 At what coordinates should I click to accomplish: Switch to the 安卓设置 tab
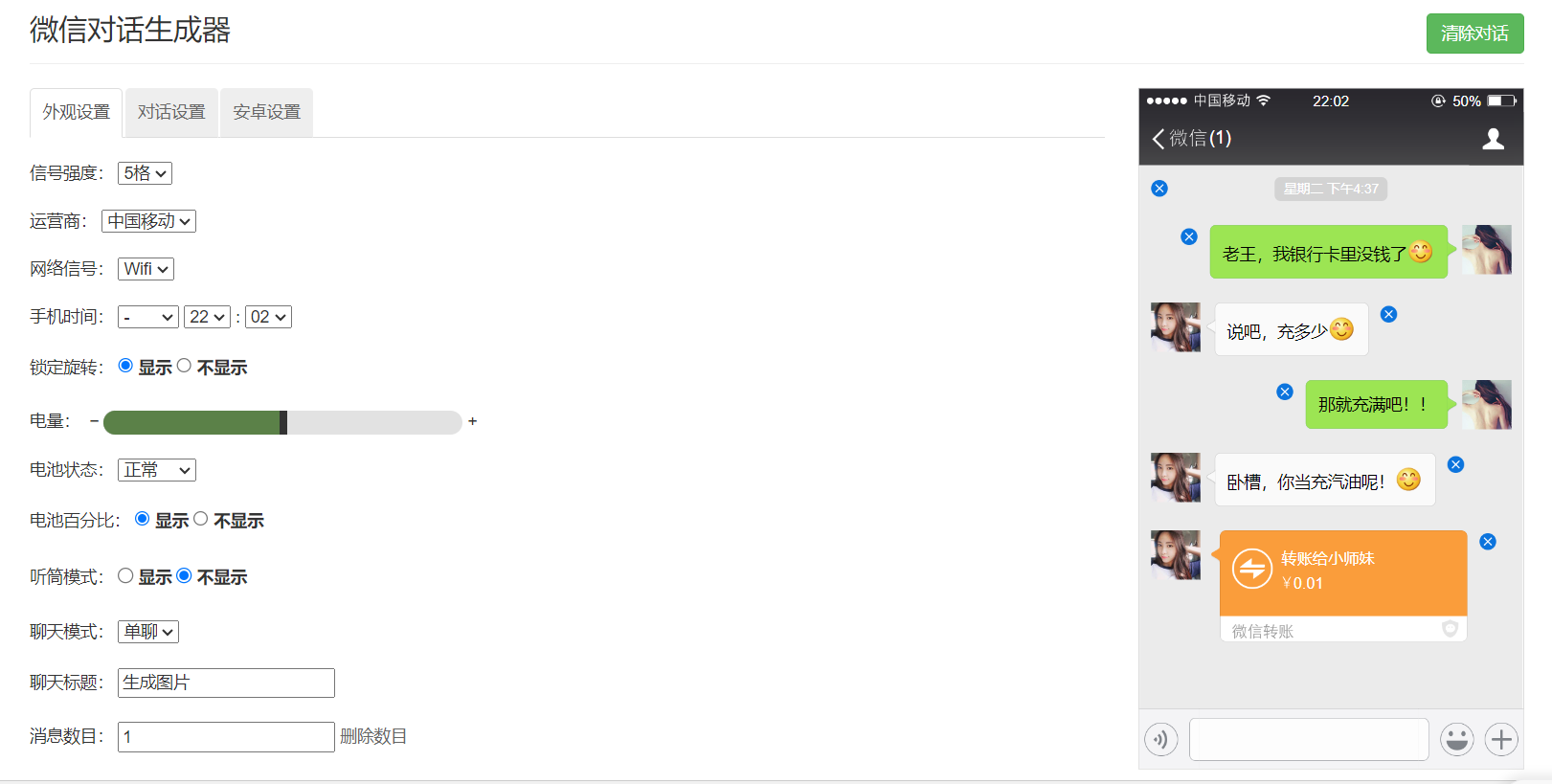(266, 113)
